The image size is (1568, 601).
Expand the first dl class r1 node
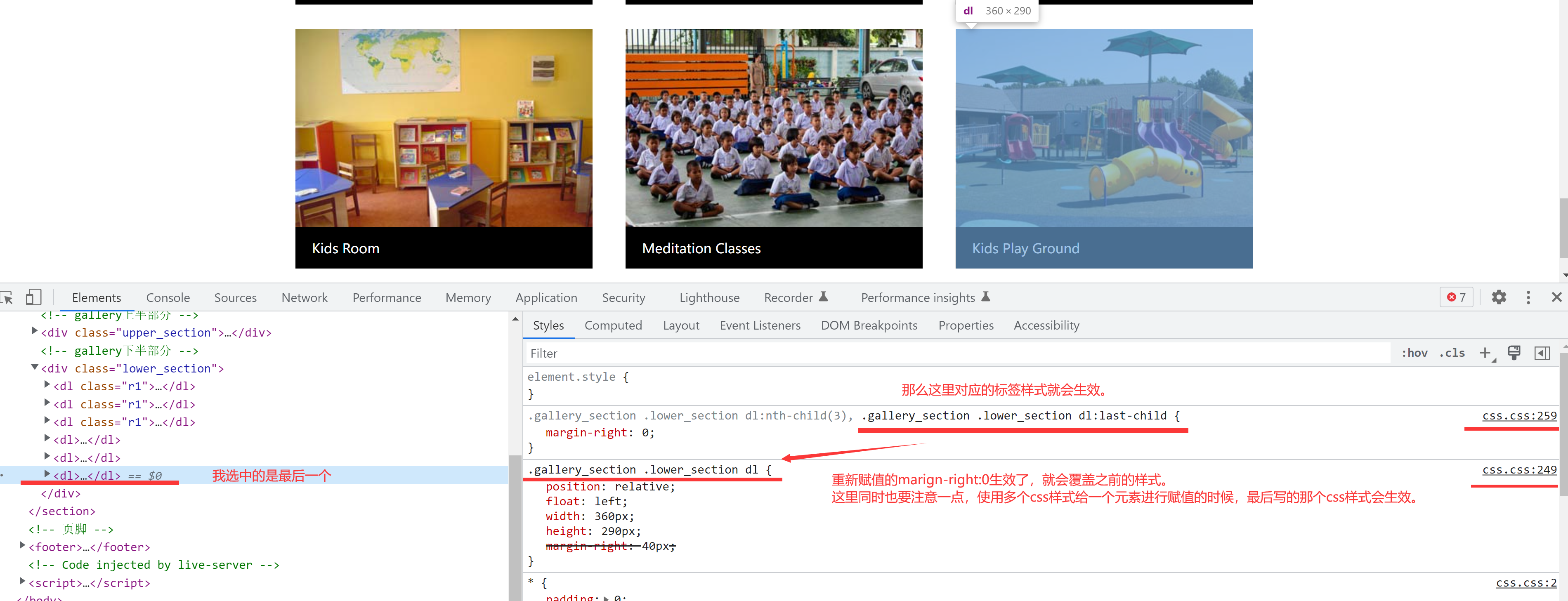coord(47,385)
